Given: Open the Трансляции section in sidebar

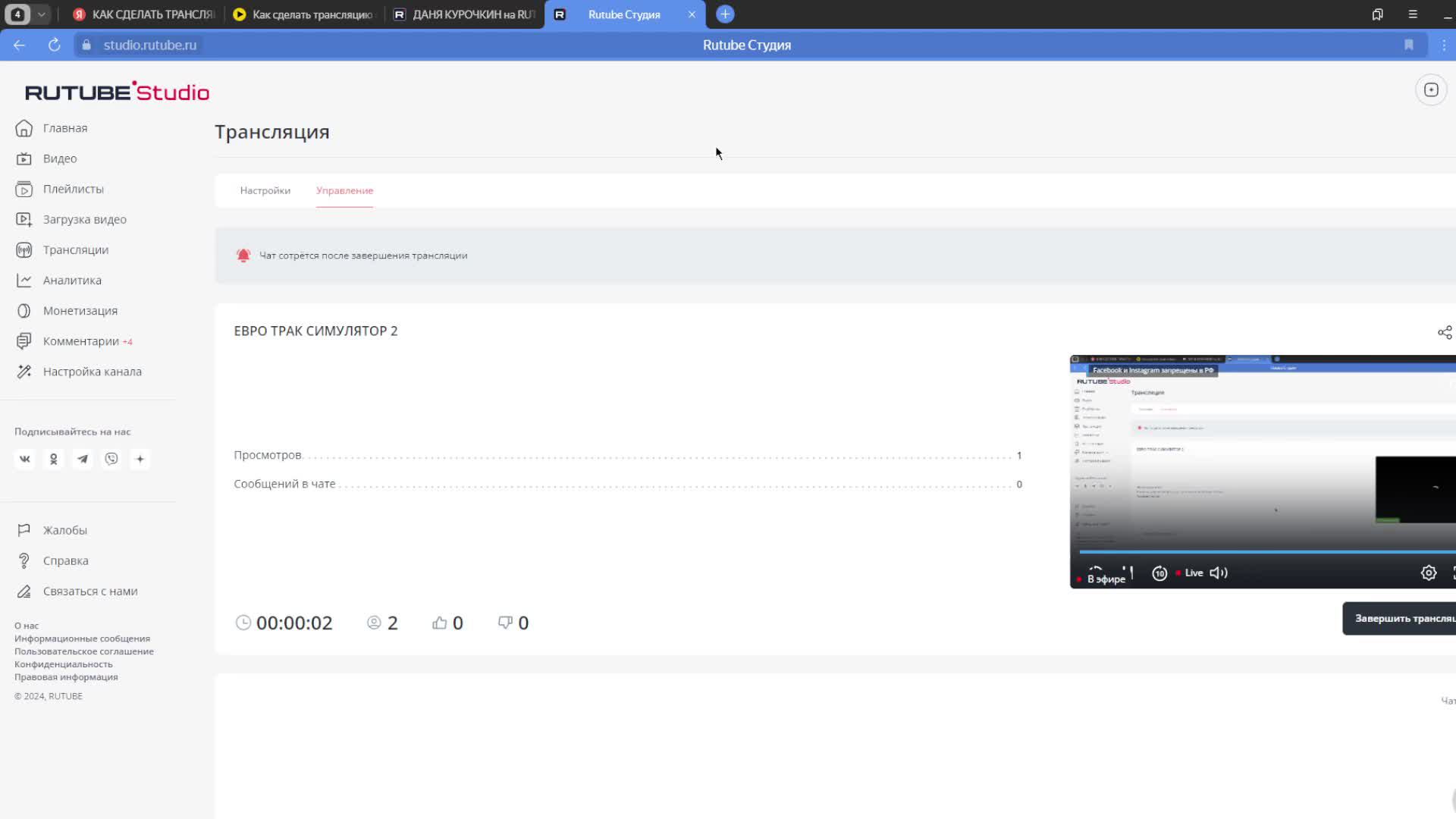Looking at the screenshot, I should 75,250.
